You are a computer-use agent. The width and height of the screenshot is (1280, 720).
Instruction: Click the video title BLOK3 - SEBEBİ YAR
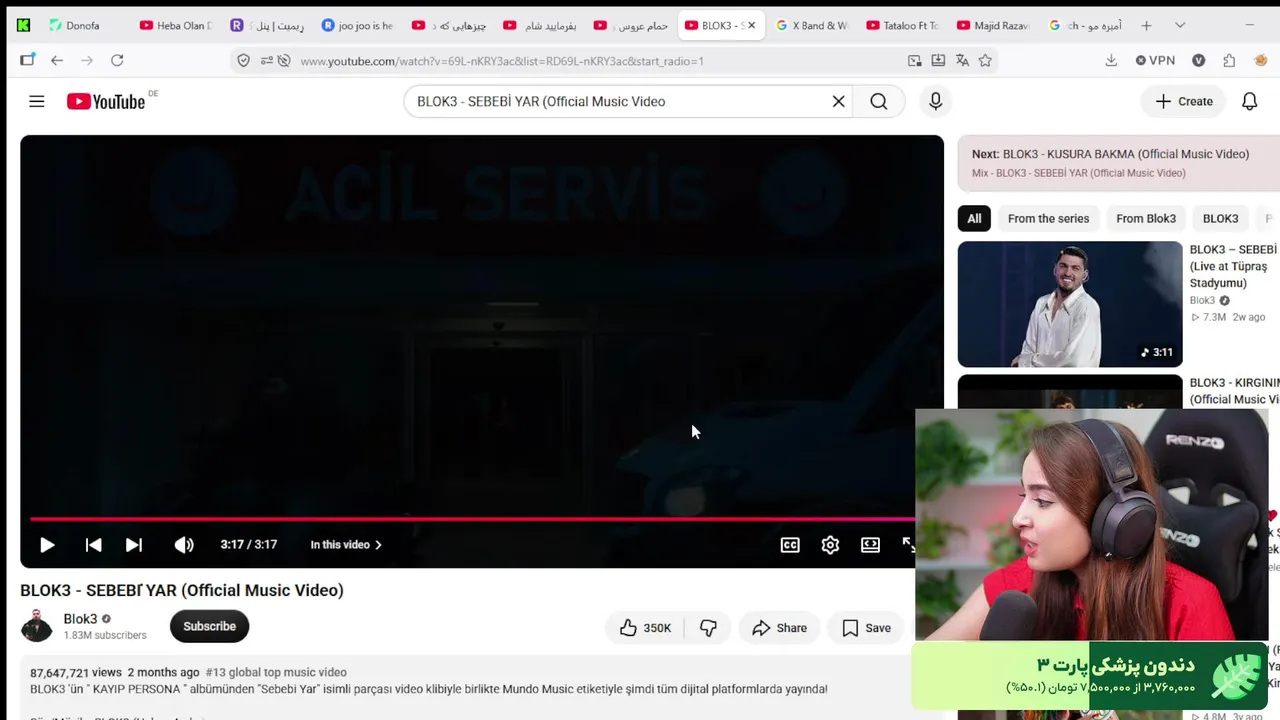click(x=182, y=590)
